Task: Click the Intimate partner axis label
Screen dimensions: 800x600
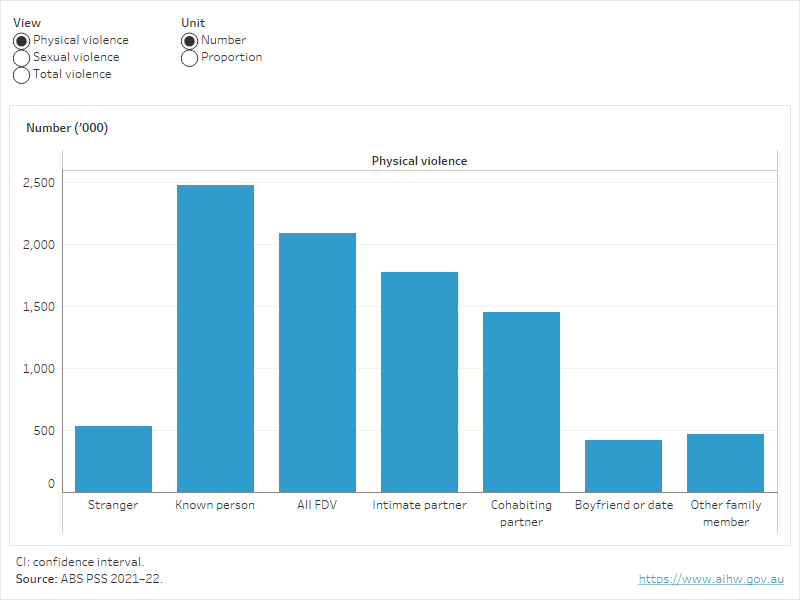Action: tap(419, 505)
